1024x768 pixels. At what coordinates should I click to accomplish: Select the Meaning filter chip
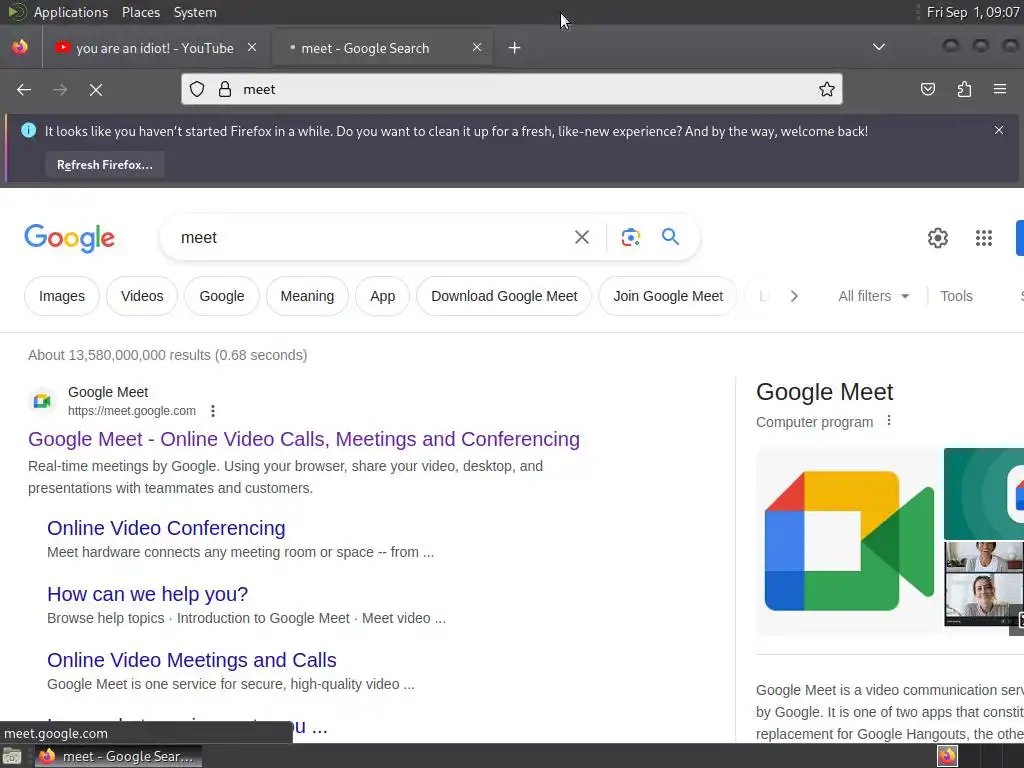pos(307,296)
